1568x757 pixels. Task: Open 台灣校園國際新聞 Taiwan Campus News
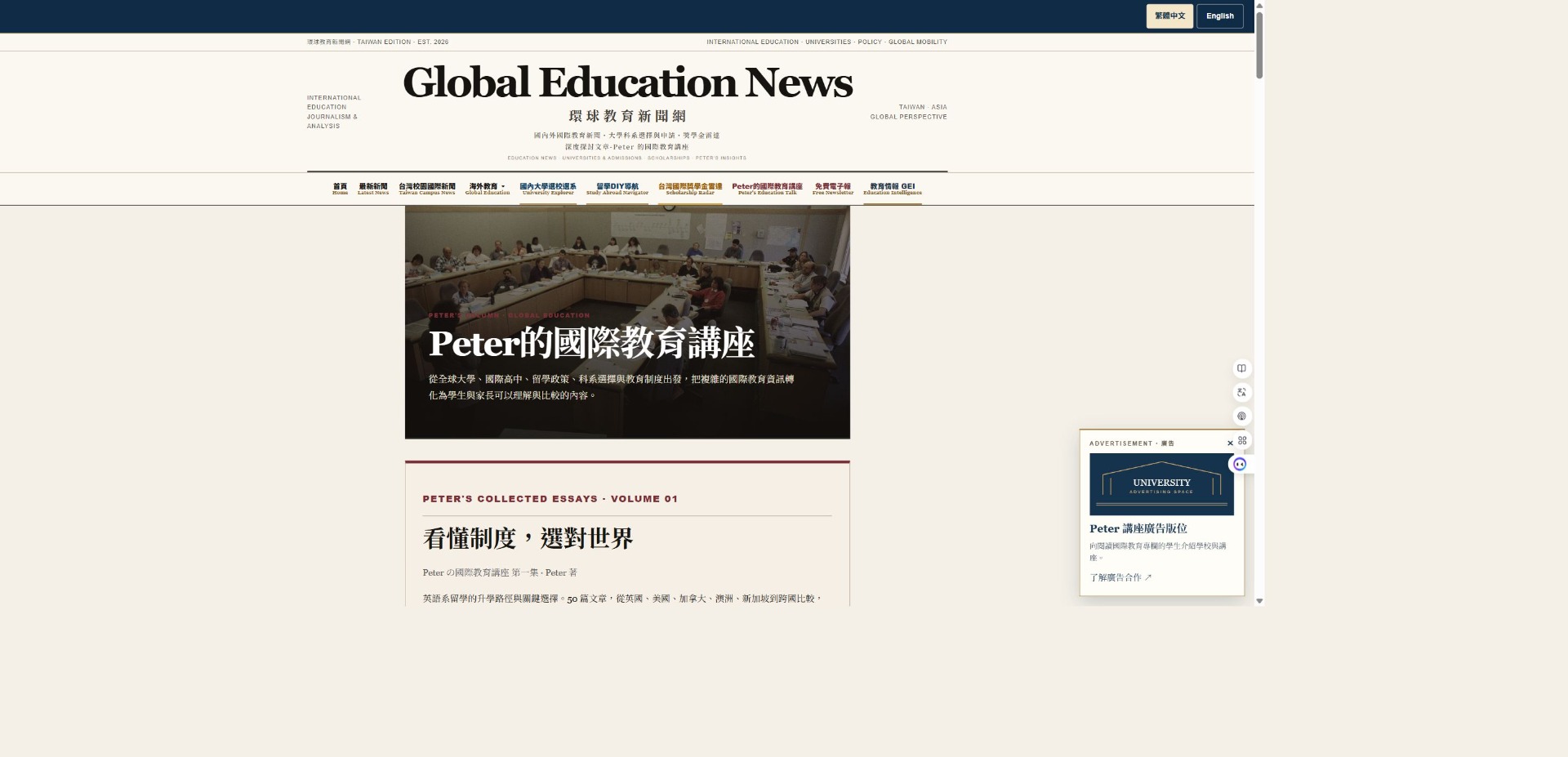point(427,189)
